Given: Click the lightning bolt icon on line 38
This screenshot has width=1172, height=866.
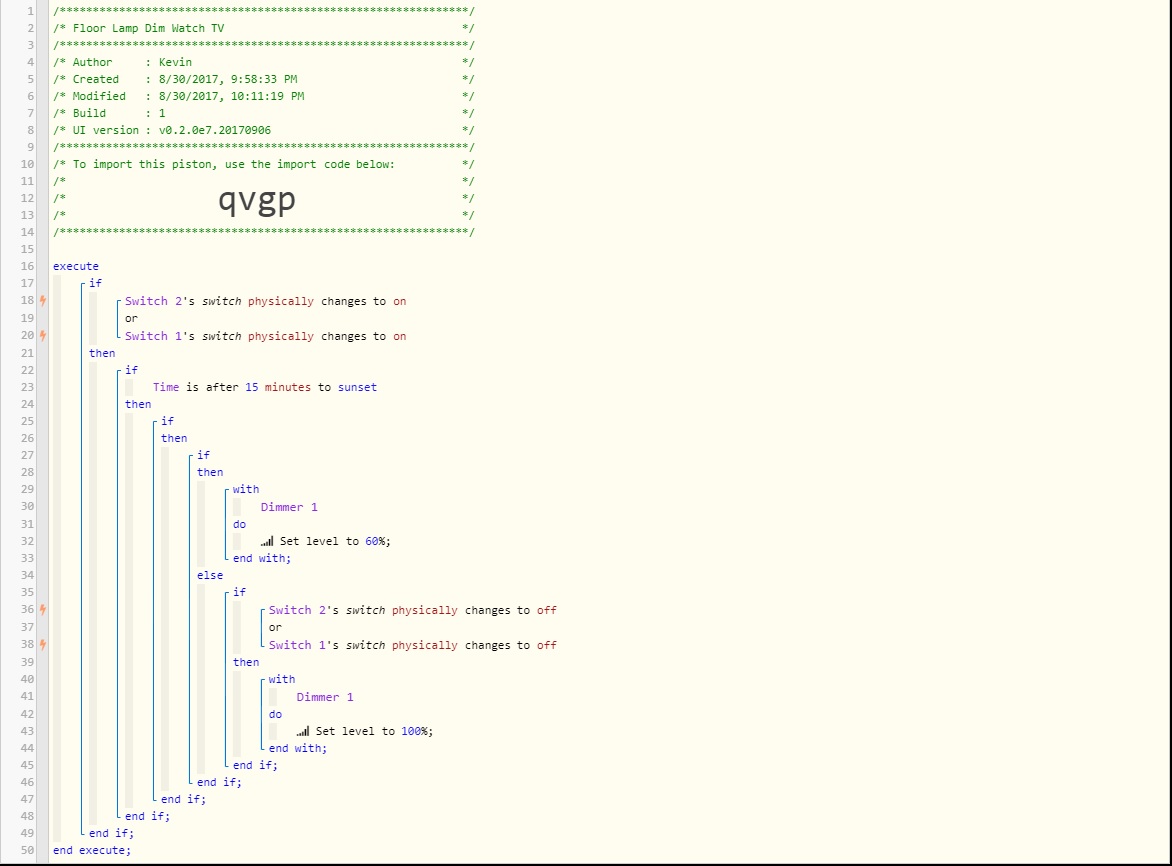Looking at the screenshot, I should pos(43,644).
